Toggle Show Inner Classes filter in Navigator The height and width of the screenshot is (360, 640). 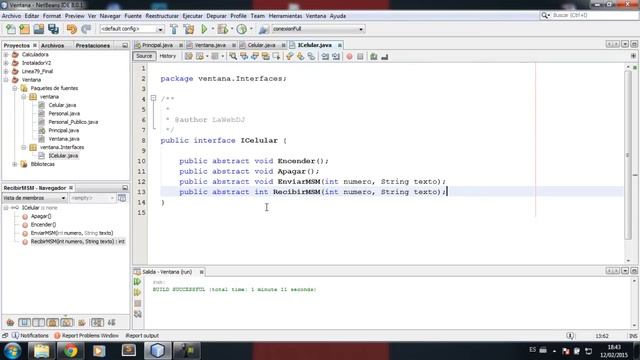67,322
